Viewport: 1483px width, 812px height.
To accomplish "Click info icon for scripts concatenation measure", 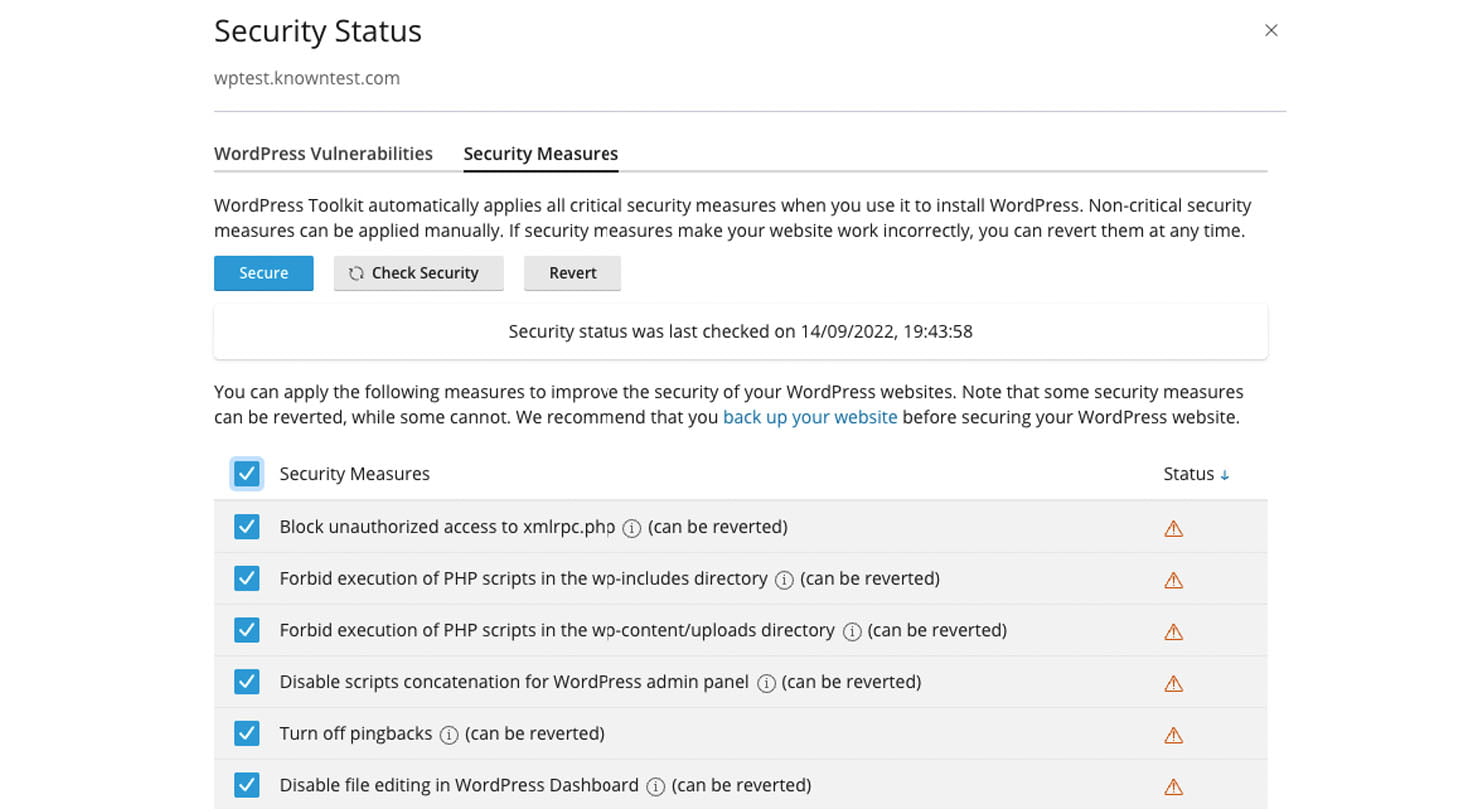I will pos(766,684).
